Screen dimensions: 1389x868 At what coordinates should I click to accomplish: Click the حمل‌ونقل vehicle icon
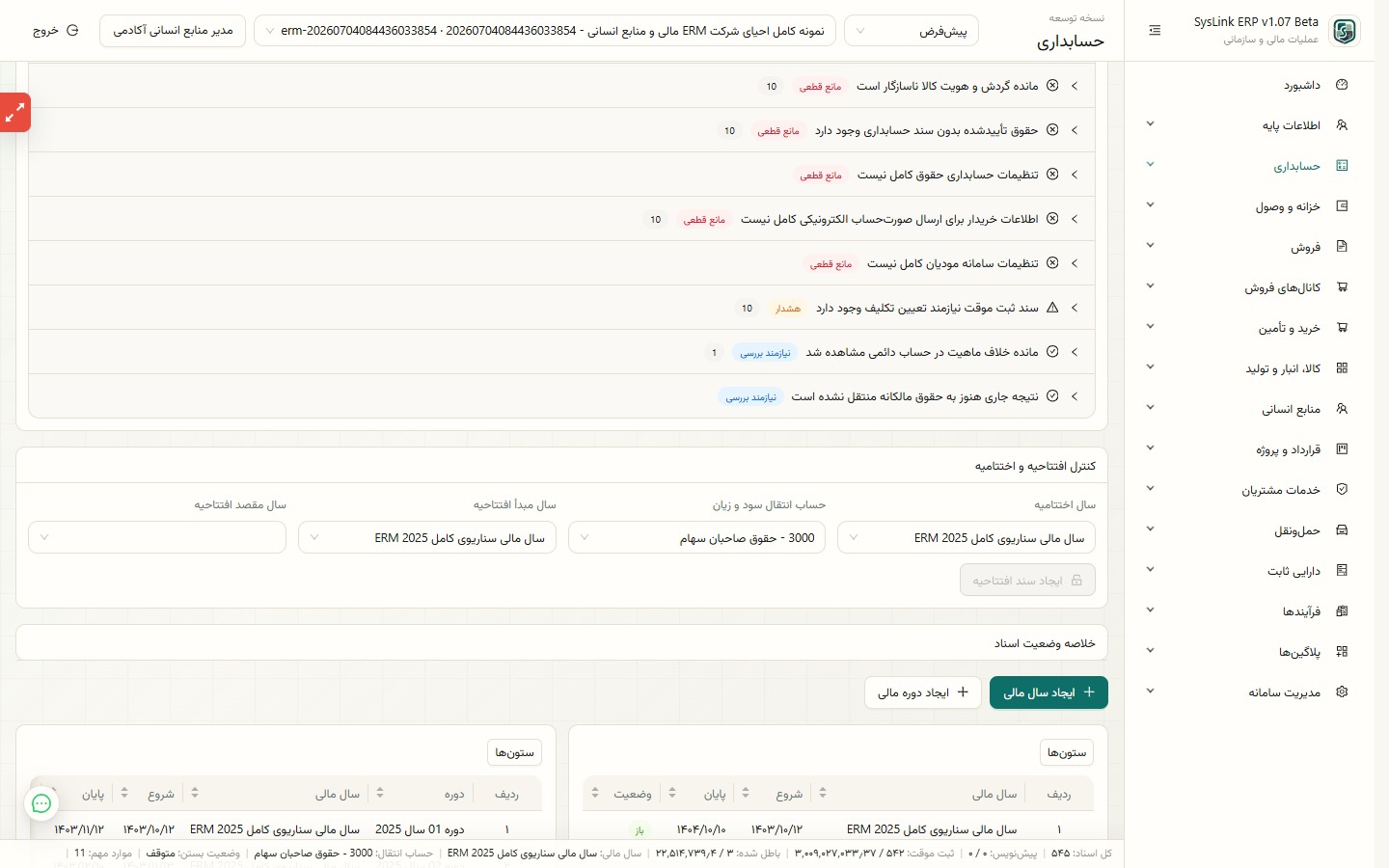(1342, 530)
